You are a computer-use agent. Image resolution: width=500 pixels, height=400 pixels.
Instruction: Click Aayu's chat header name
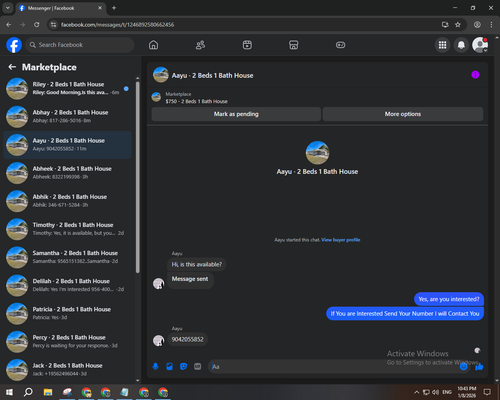click(212, 76)
